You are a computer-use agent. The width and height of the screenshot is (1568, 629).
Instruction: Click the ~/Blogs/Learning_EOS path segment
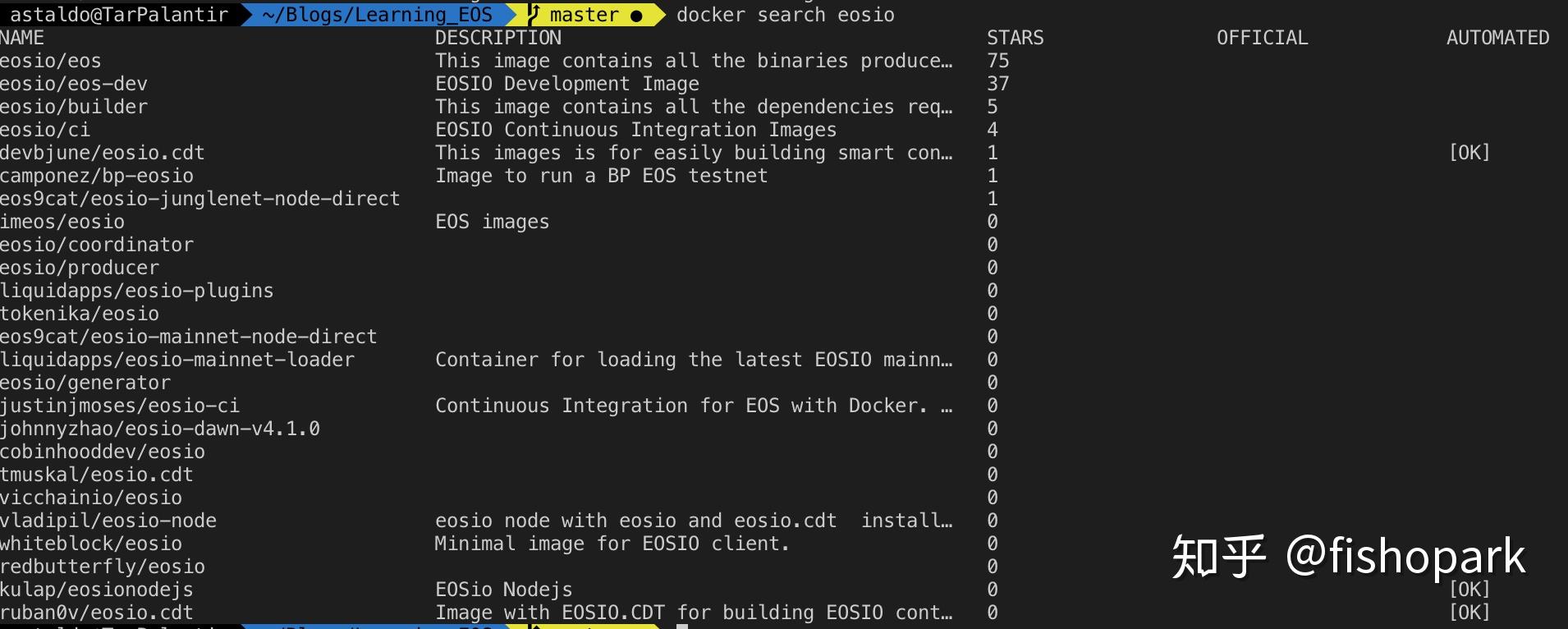pyautogui.click(x=378, y=14)
